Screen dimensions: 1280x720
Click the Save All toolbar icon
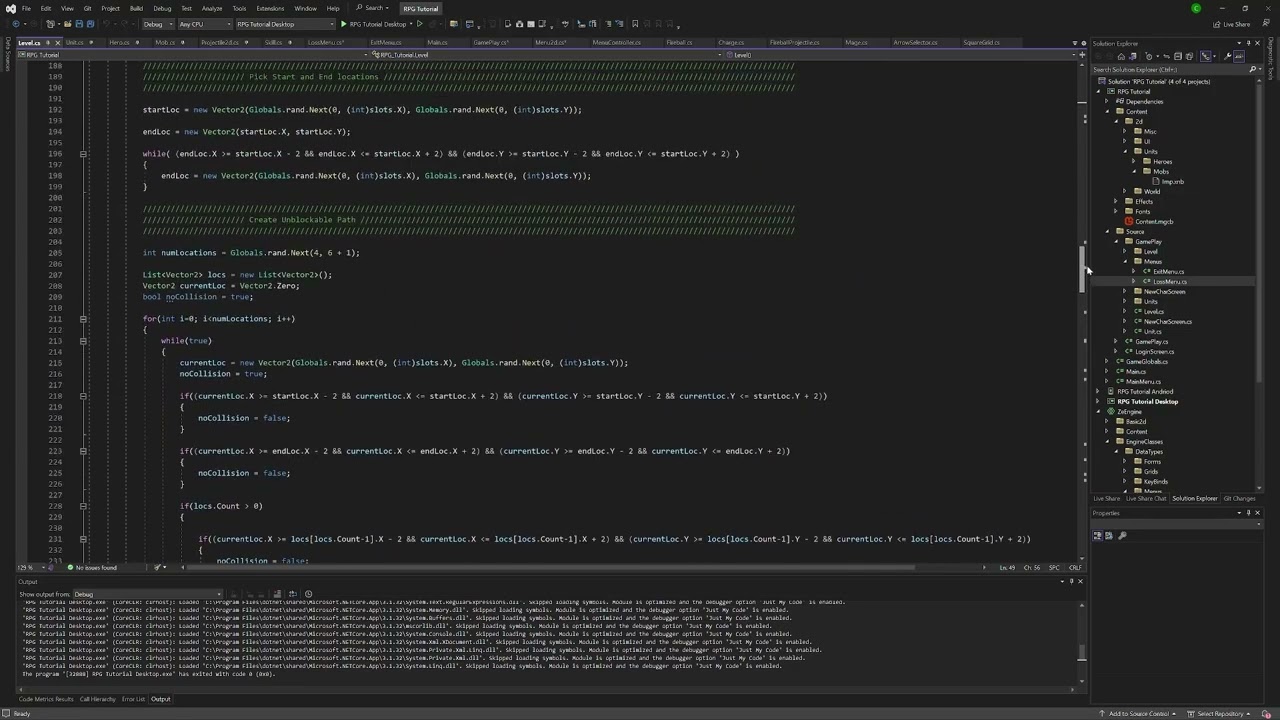click(91, 24)
